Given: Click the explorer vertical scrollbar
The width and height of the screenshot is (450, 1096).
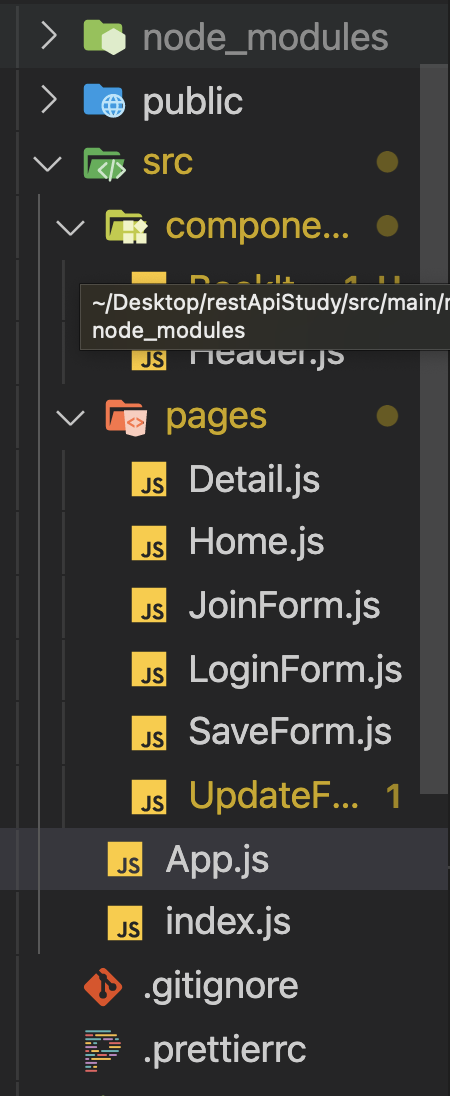Looking at the screenshot, I should [434, 428].
